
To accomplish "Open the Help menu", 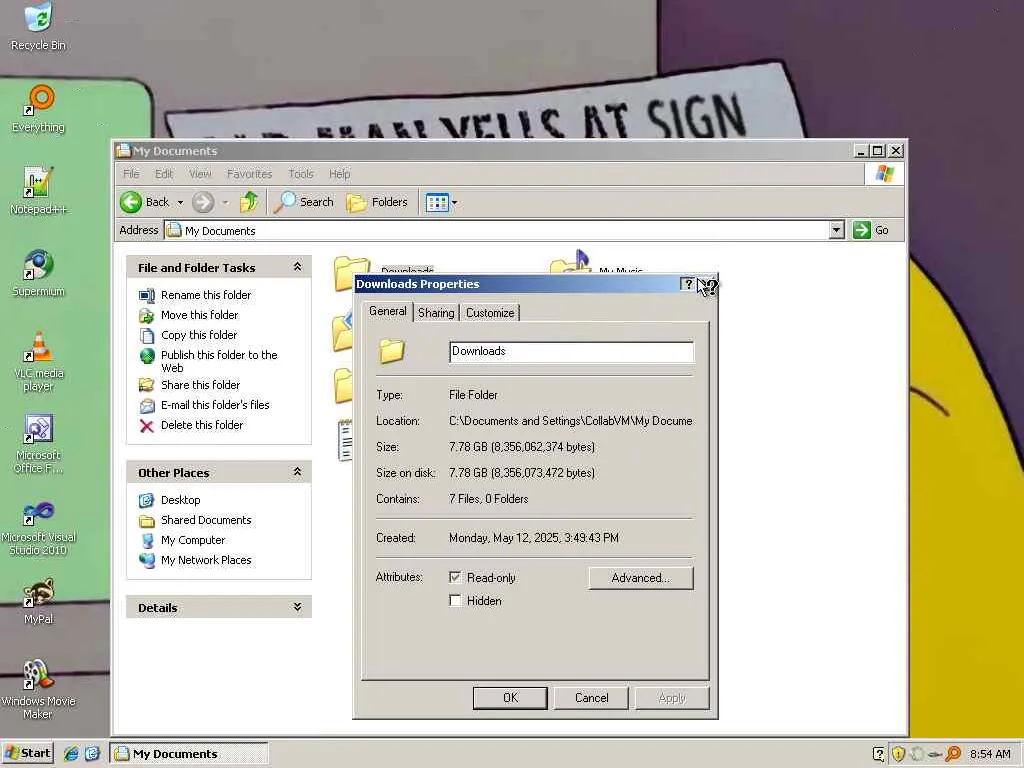I will pos(340,174).
